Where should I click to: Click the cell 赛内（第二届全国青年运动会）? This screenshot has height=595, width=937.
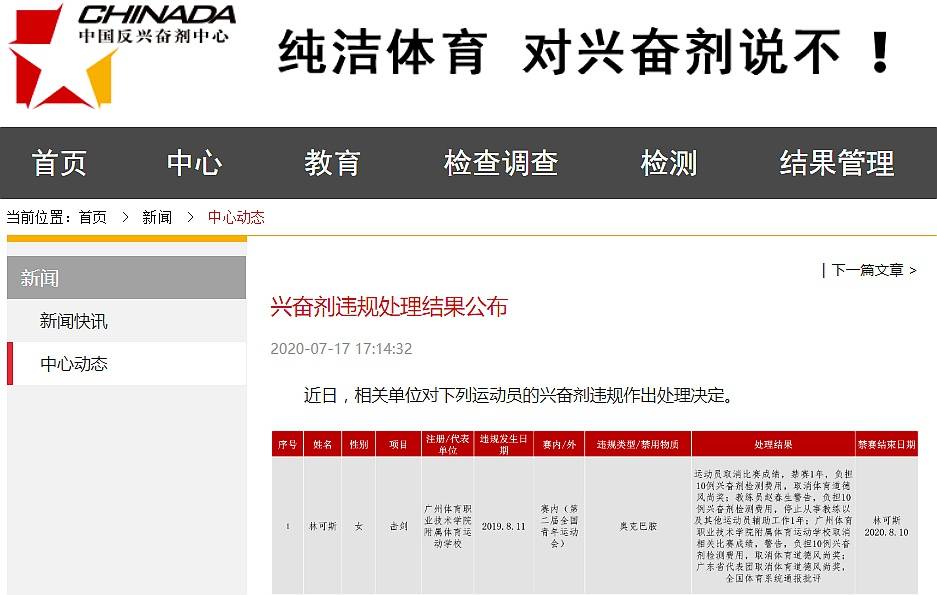[x=559, y=526]
